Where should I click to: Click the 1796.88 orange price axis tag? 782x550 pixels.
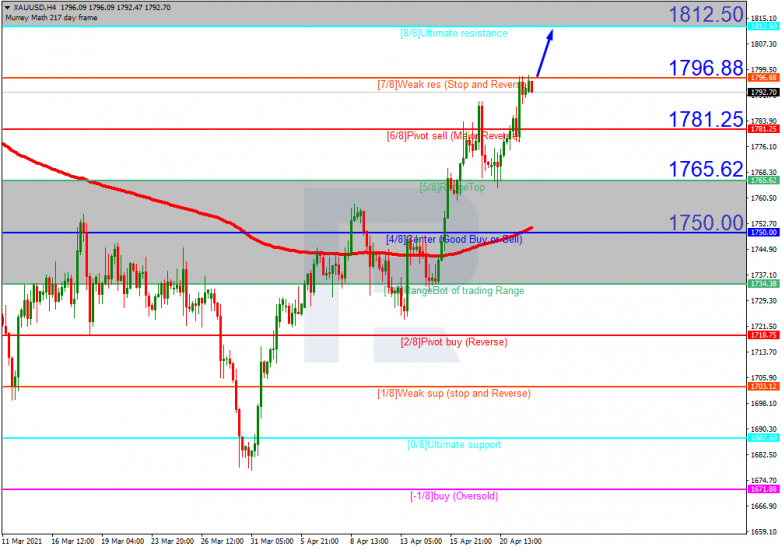[x=764, y=78]
